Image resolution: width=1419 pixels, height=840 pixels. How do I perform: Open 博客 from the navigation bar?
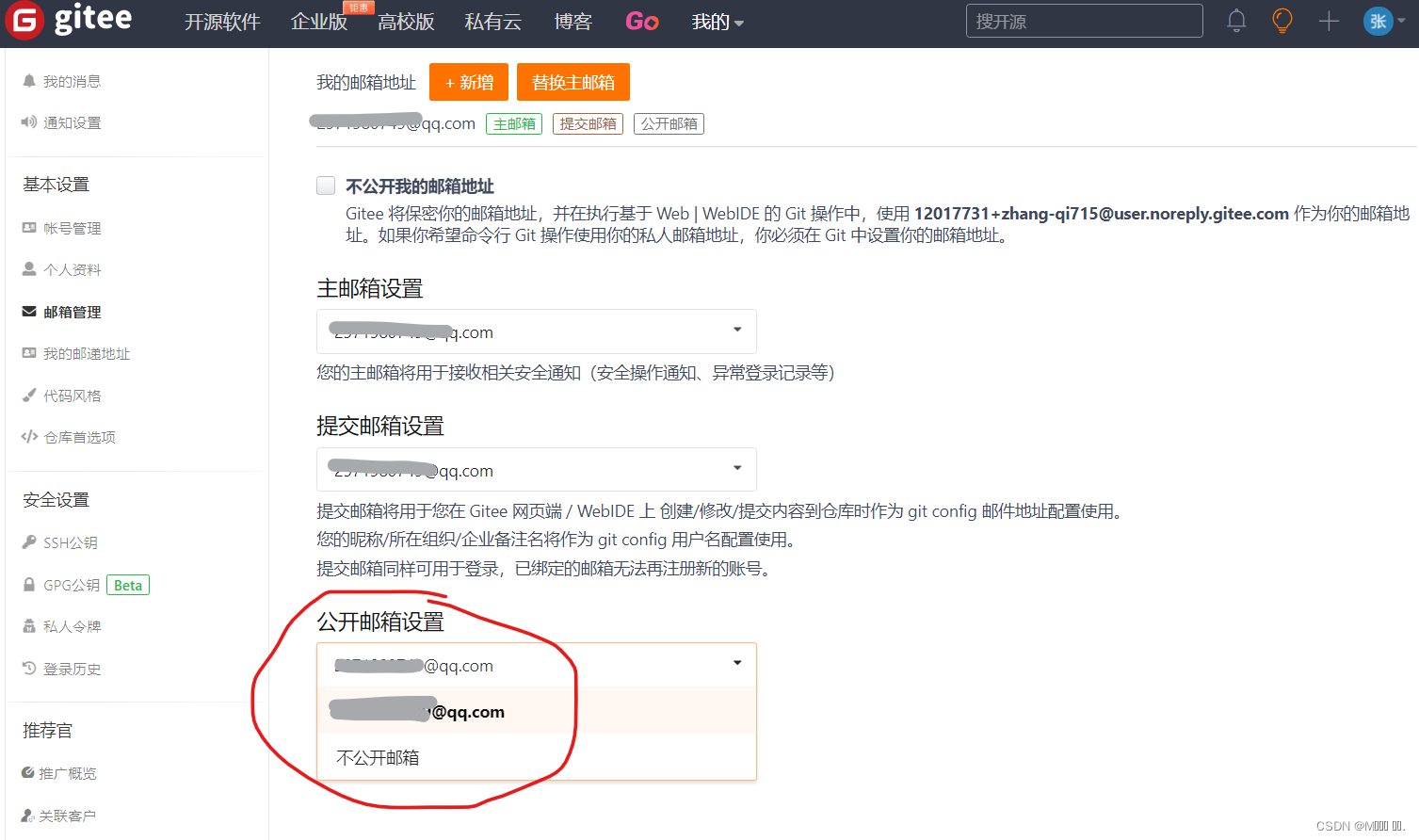(573, 22)
